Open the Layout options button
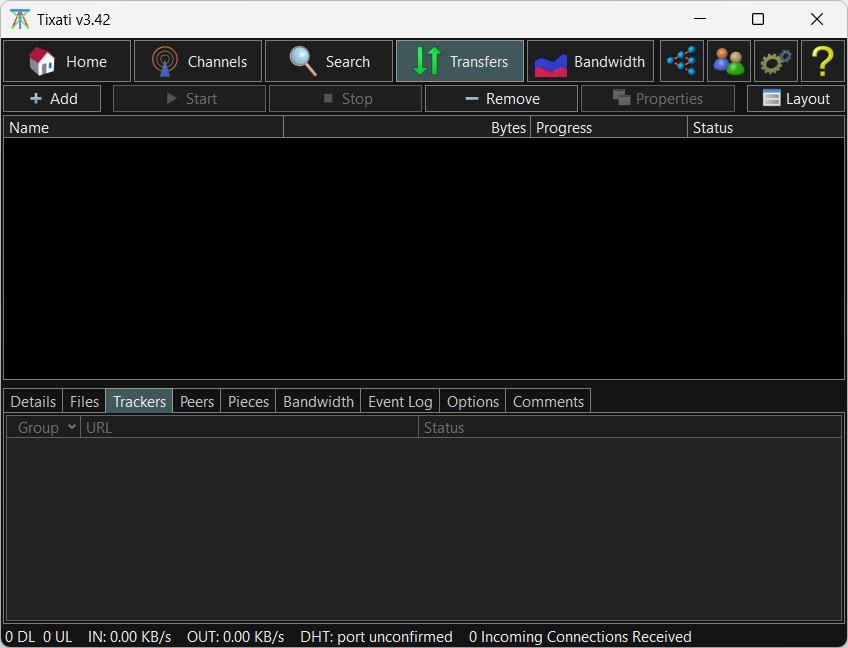This screenshot has height=648, width=848. pyautogui.click(x=796, y=98)
